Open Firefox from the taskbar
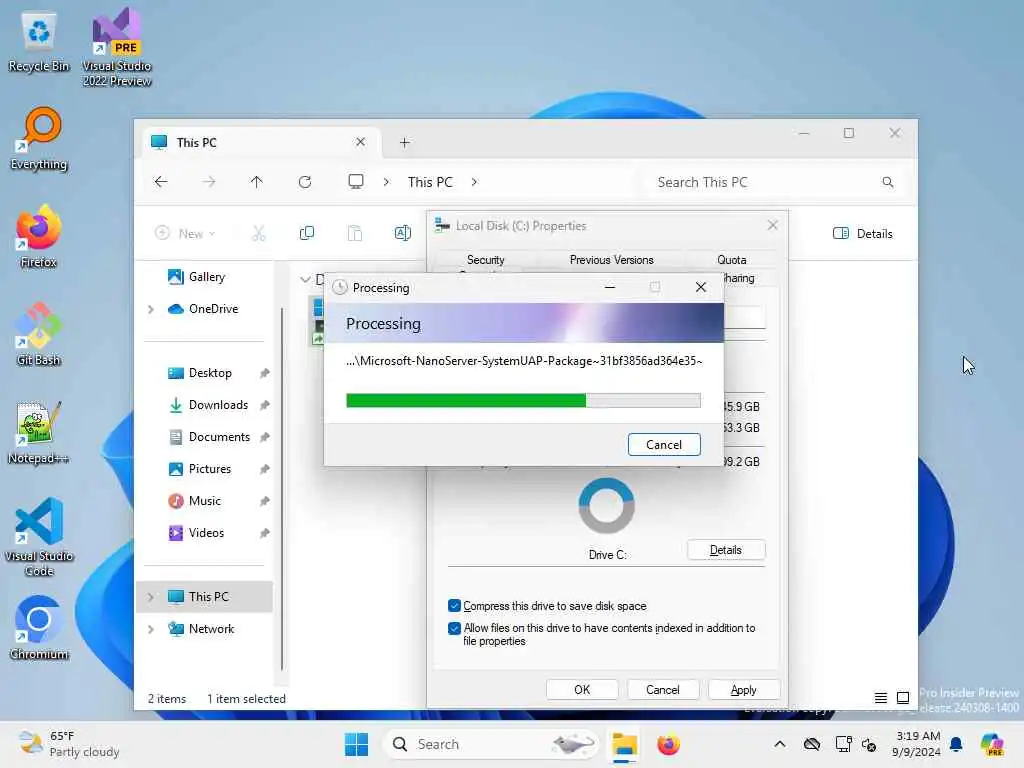The image size is (1024, 768). (669, 744)
